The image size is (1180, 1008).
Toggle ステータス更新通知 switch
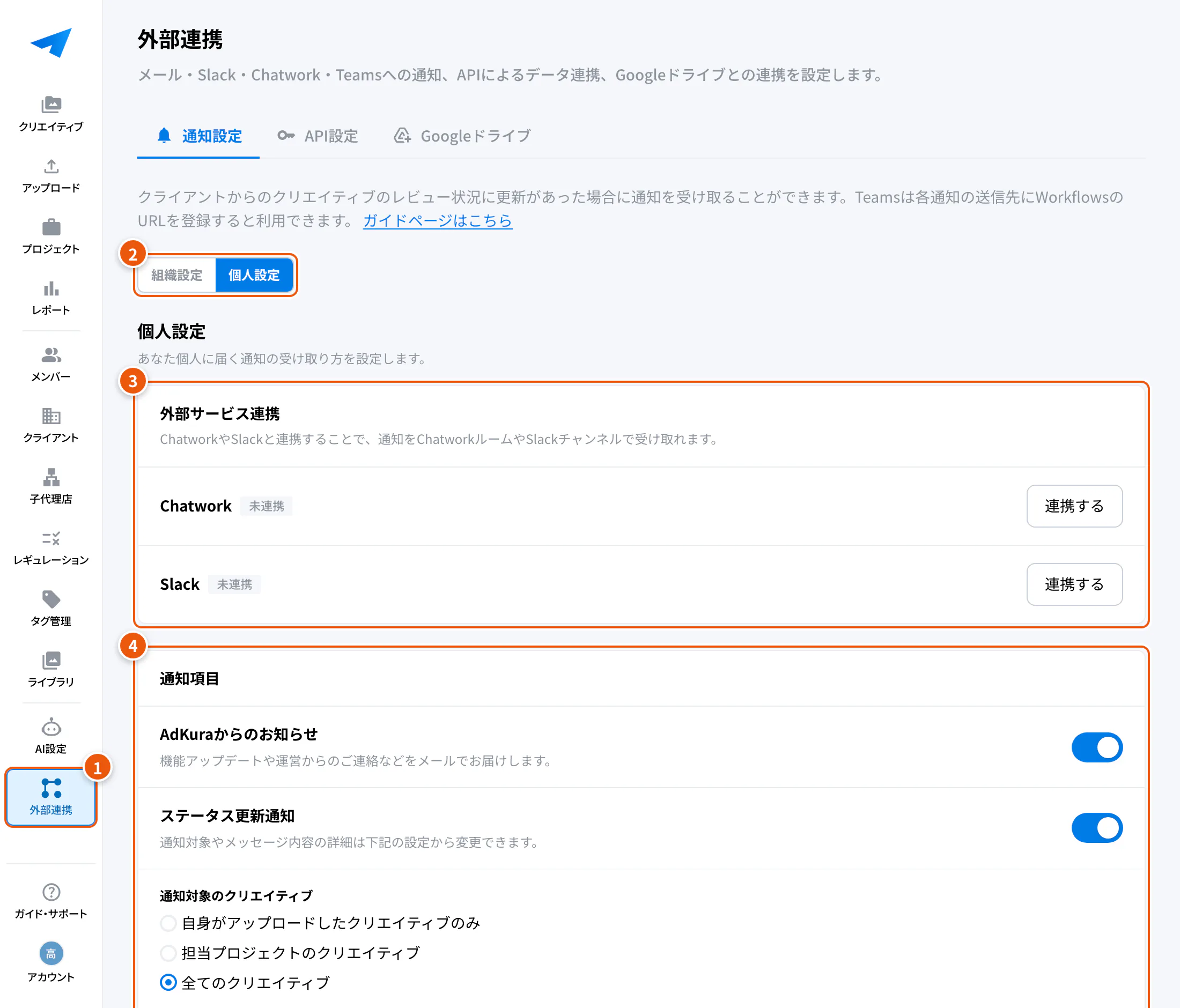(x=1097, y=828)
